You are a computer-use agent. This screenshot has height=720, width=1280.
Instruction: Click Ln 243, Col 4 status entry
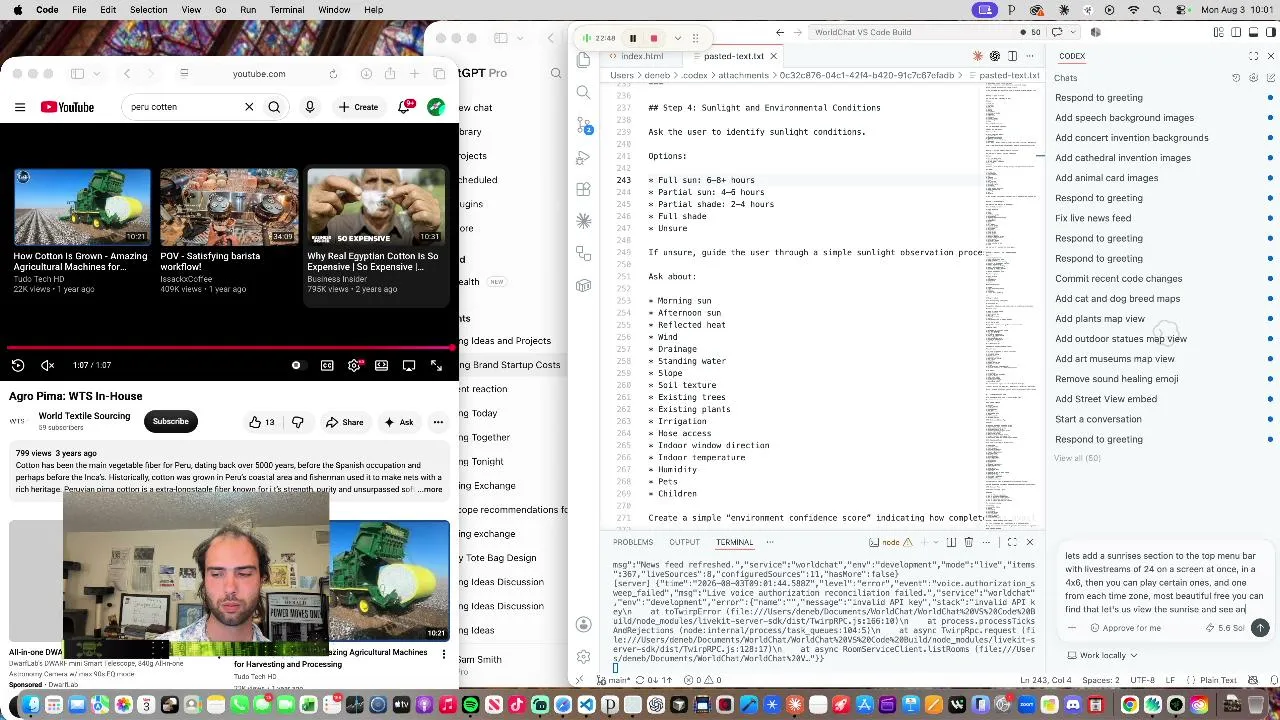1046,680
